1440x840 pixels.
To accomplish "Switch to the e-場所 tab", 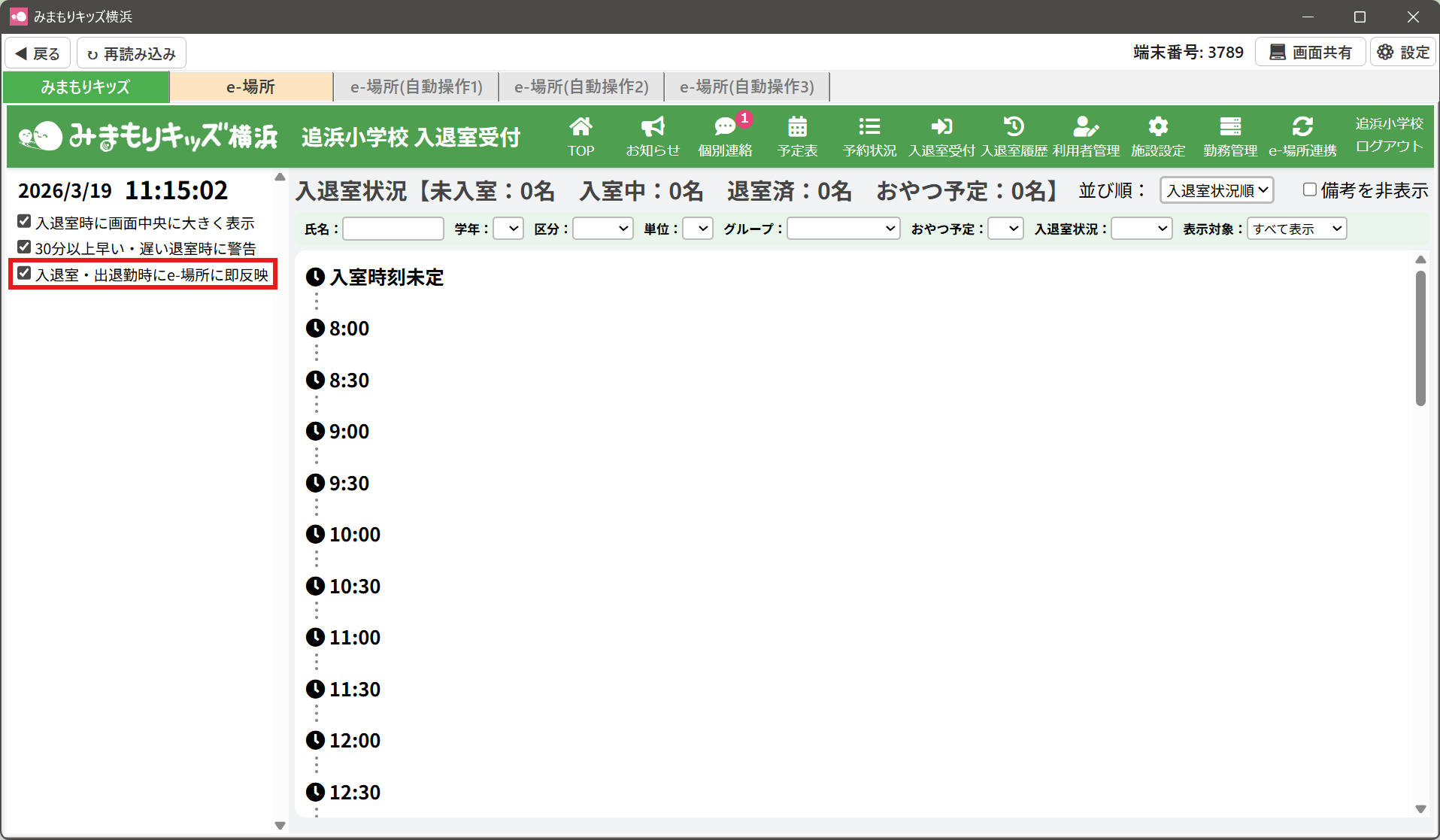I will (250, 87).
